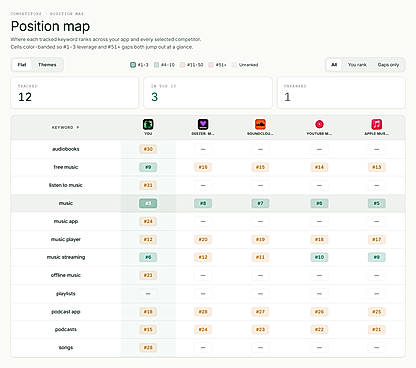Click SoundCloud's rank for free music
Viewport: 416px width, 368px height.
click(260, 167)
